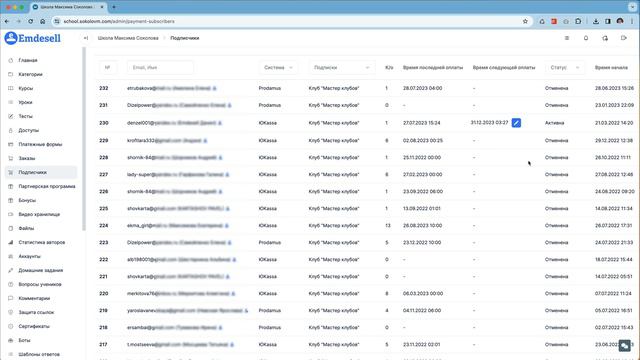Click 26.08.2023 10:00 payment date

click(422, 225)
